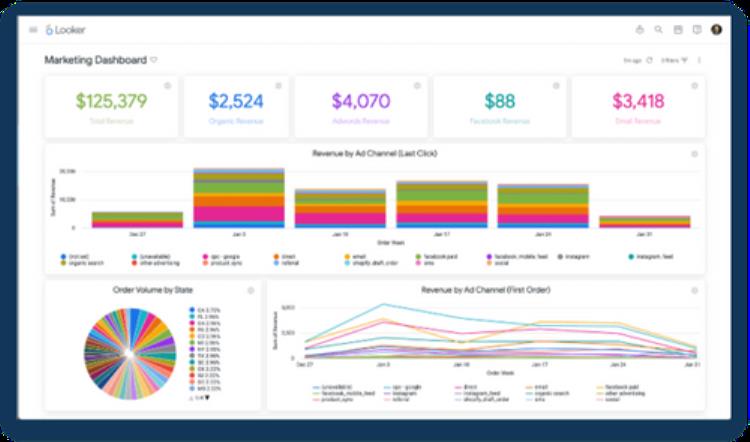750x442 pixels.
Task: Open Order Volume by State tile options
Action: coord(251,290)
